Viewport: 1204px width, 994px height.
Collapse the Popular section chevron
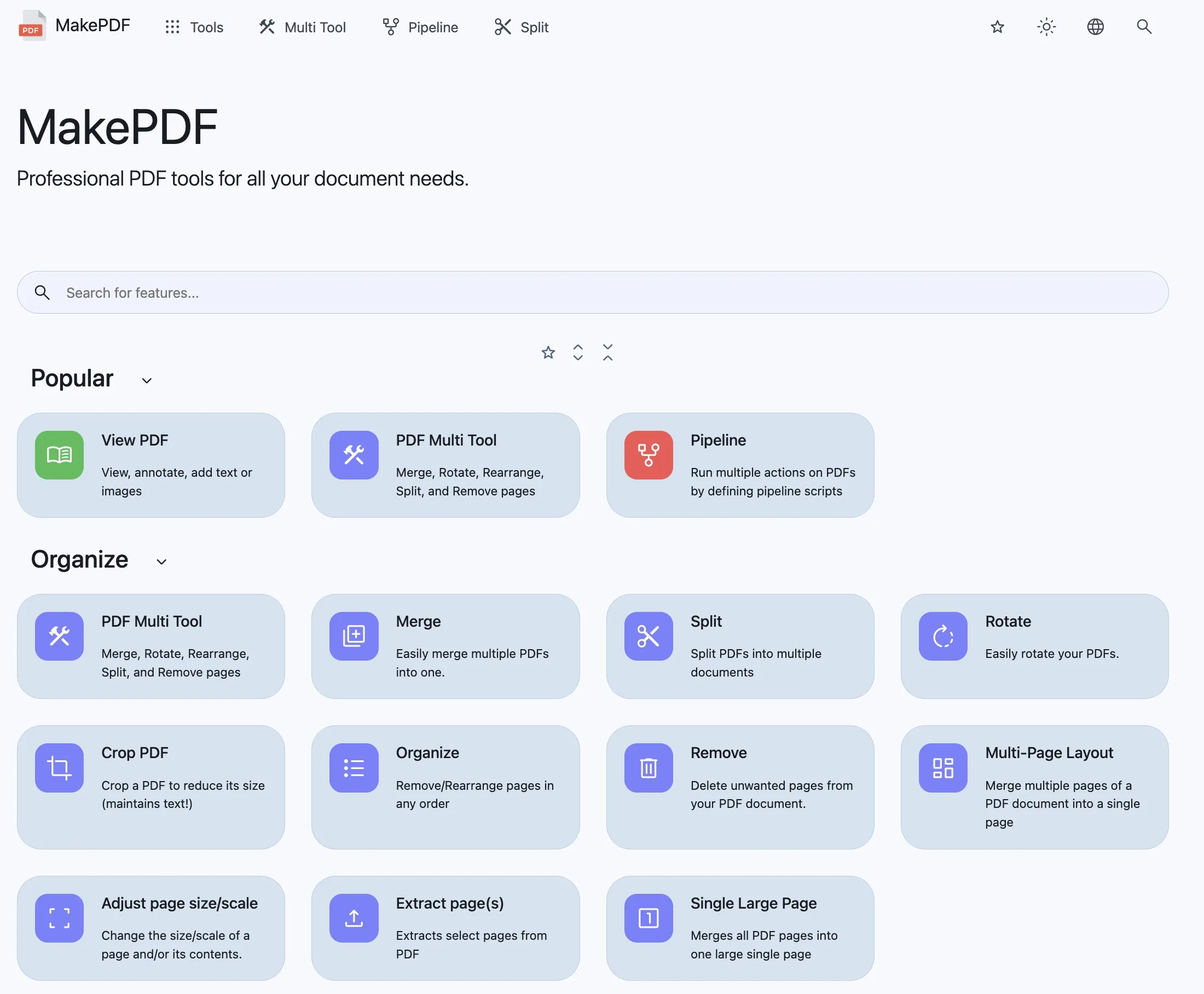point(147,380)
